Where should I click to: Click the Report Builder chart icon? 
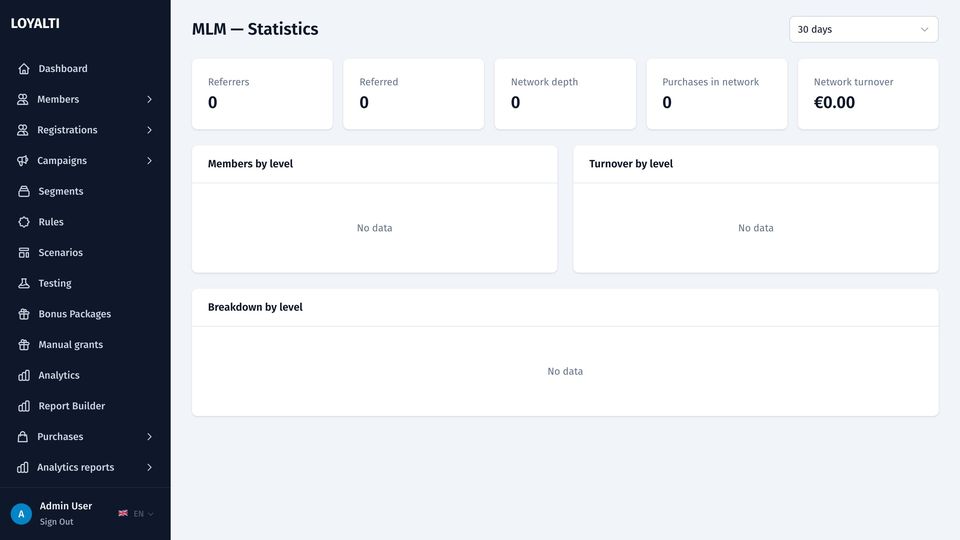[x=24, y=406]
